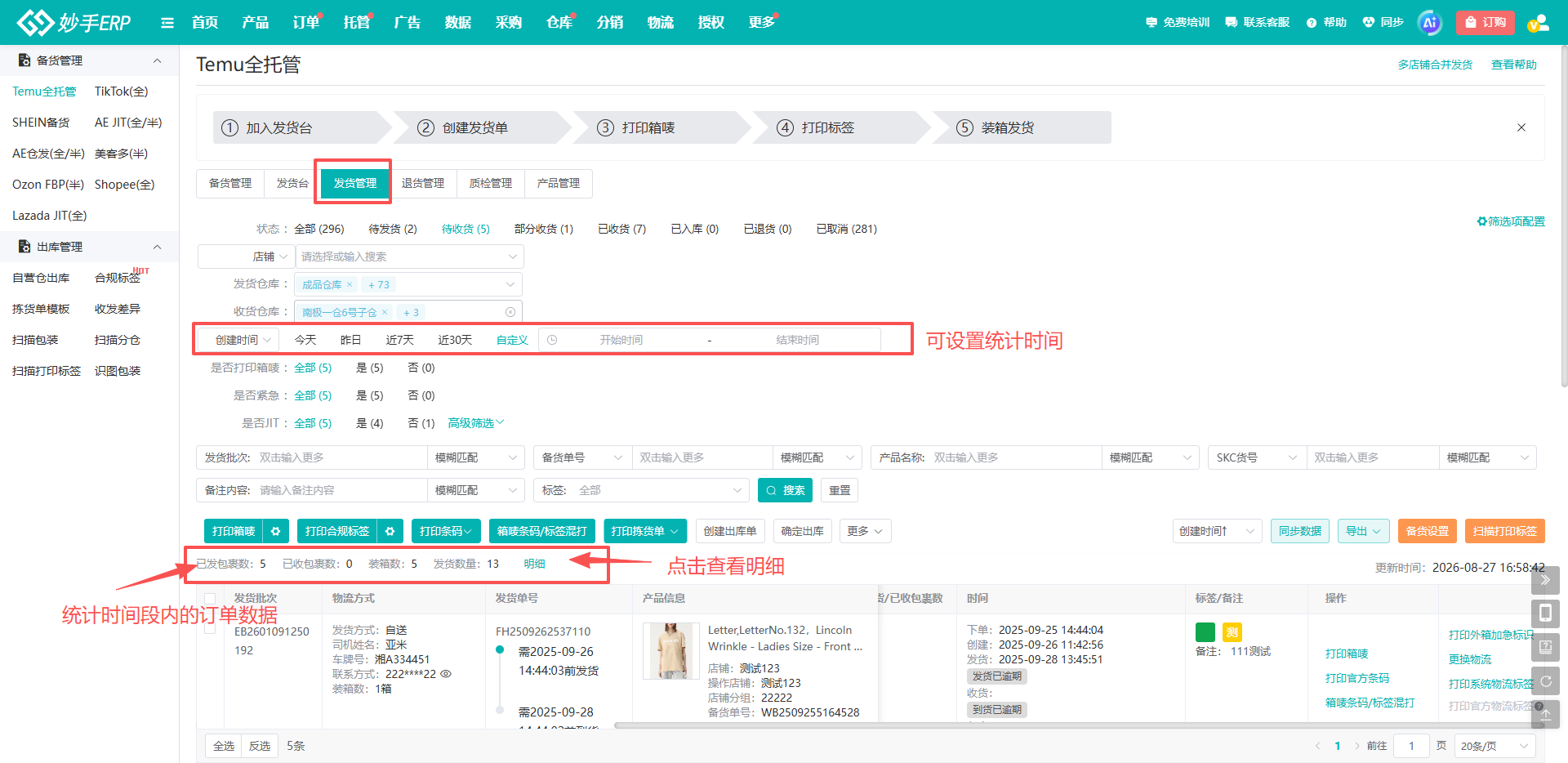
Task: Expand the double-chevron floating panel icon
Action: 1545,580
